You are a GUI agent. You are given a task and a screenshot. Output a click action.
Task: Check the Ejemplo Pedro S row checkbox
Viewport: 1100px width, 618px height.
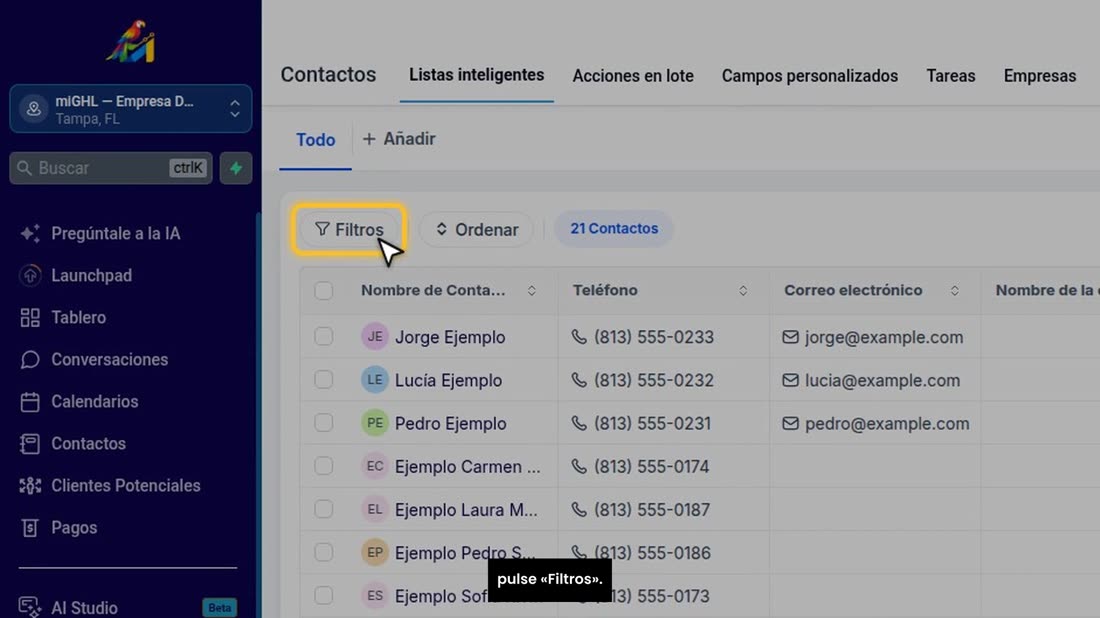323,553
